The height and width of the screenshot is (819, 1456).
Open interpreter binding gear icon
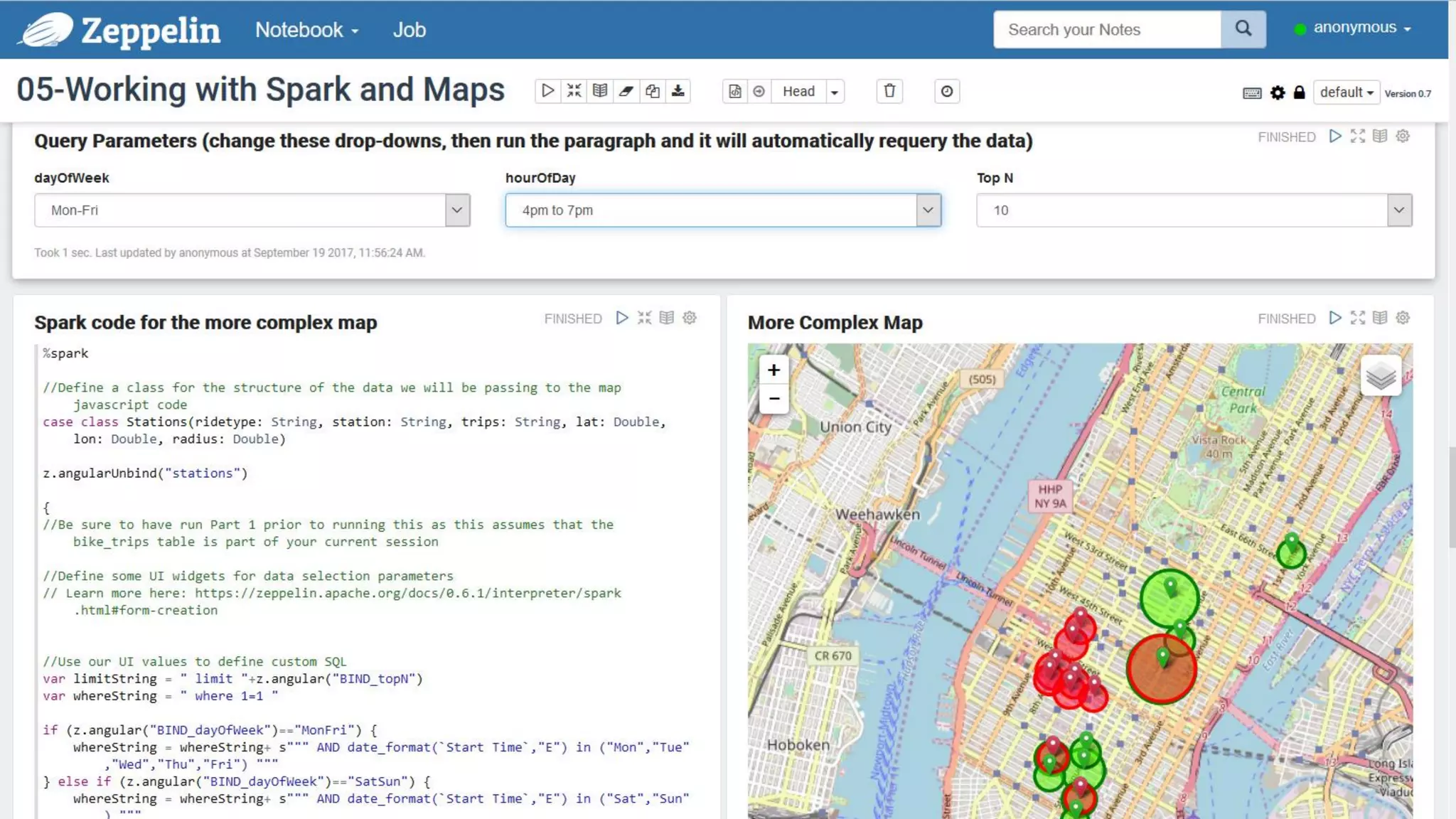point(1278,93)
